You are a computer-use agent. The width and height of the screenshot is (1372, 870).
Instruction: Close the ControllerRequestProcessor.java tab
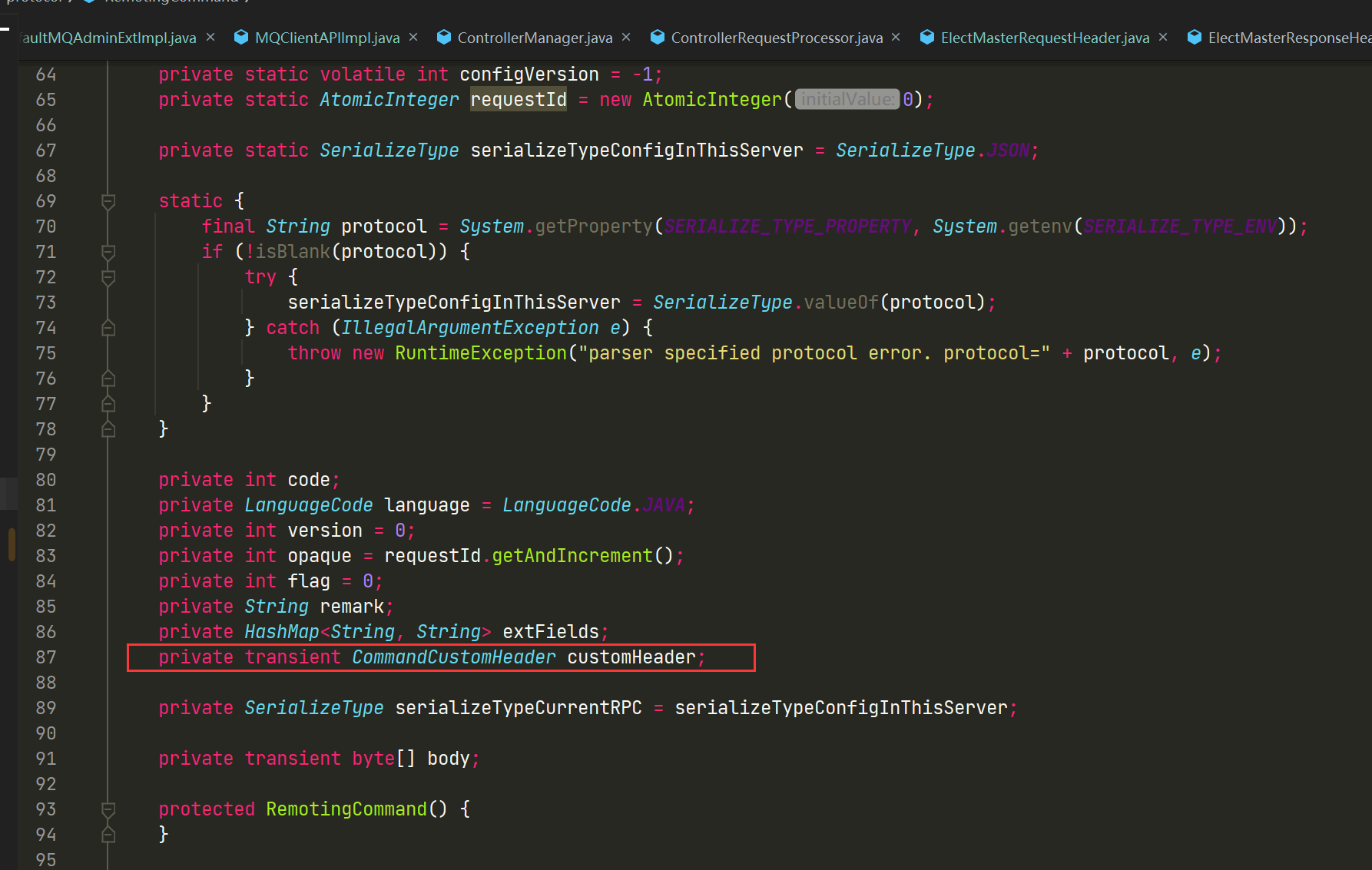pyautogui.click(x=896, y=37)
